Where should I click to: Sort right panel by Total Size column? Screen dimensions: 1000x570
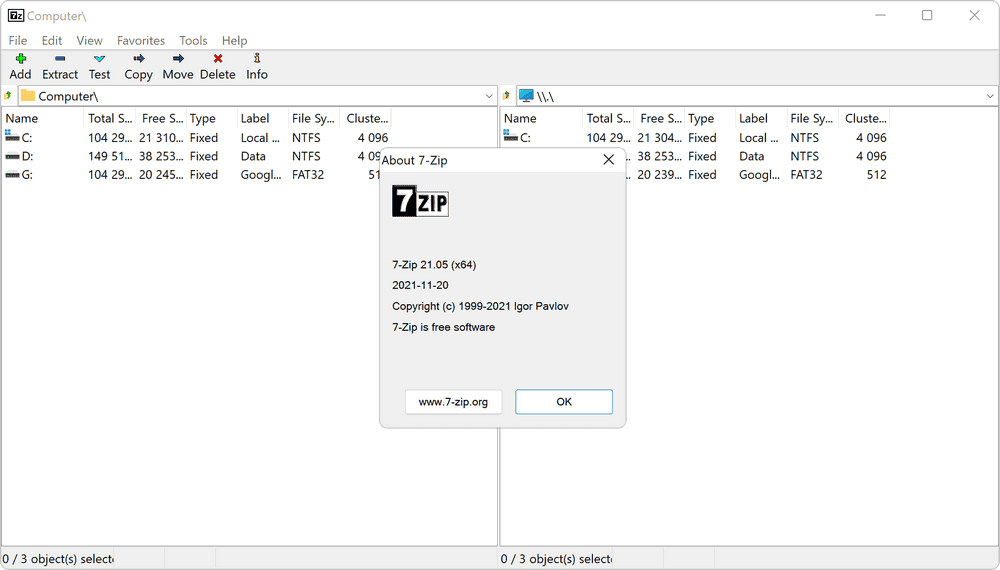[608, 118]
